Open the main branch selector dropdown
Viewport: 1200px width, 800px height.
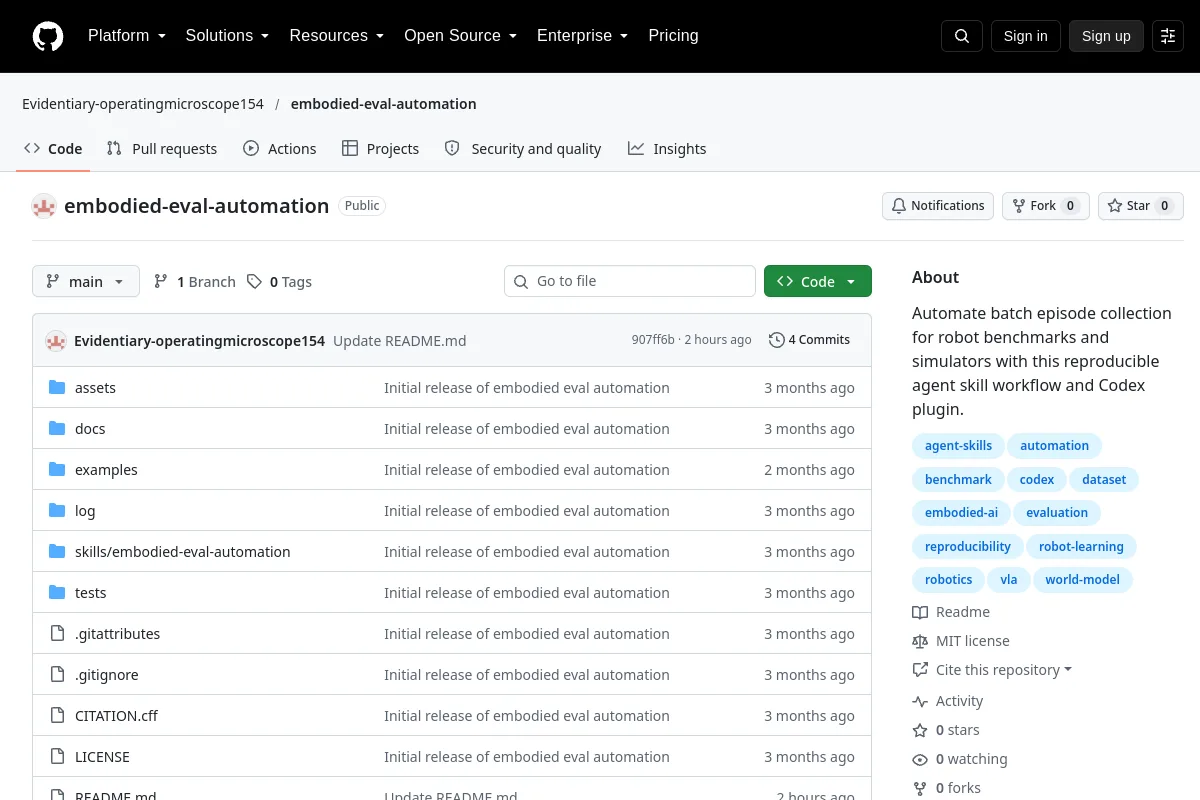tap(86, 282)
